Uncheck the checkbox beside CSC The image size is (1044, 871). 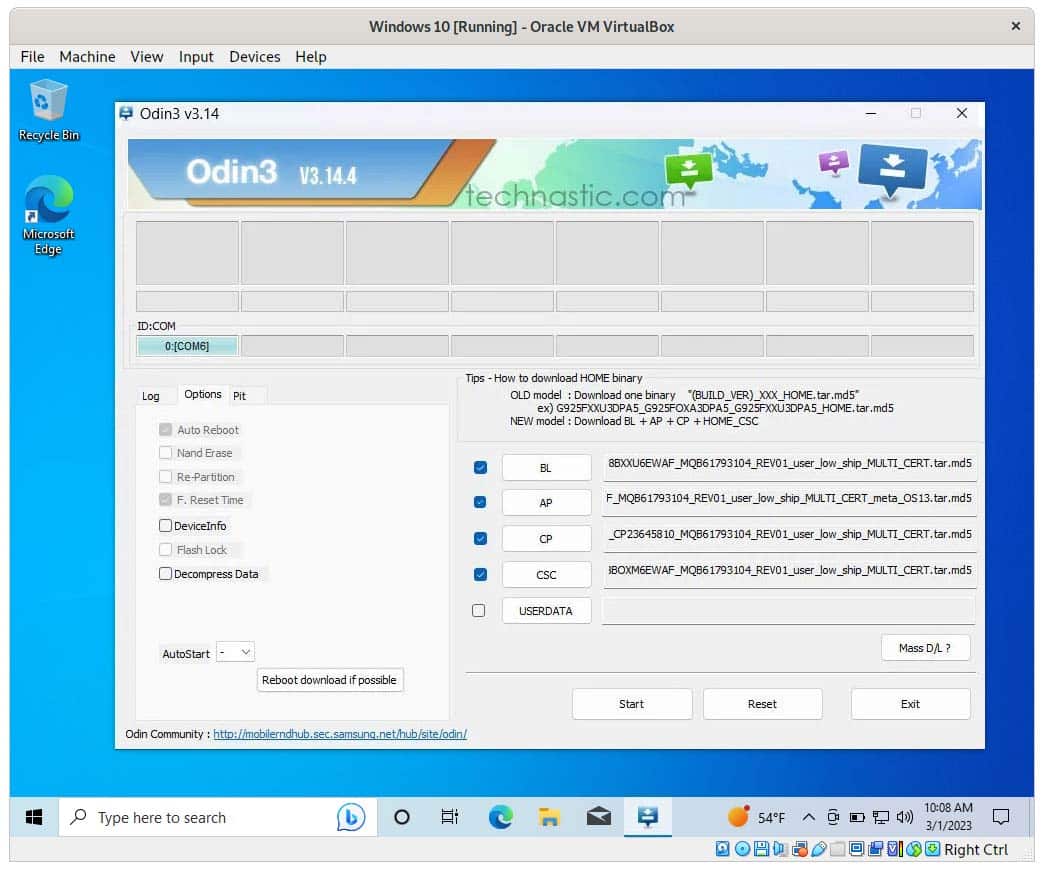[480, 574]
